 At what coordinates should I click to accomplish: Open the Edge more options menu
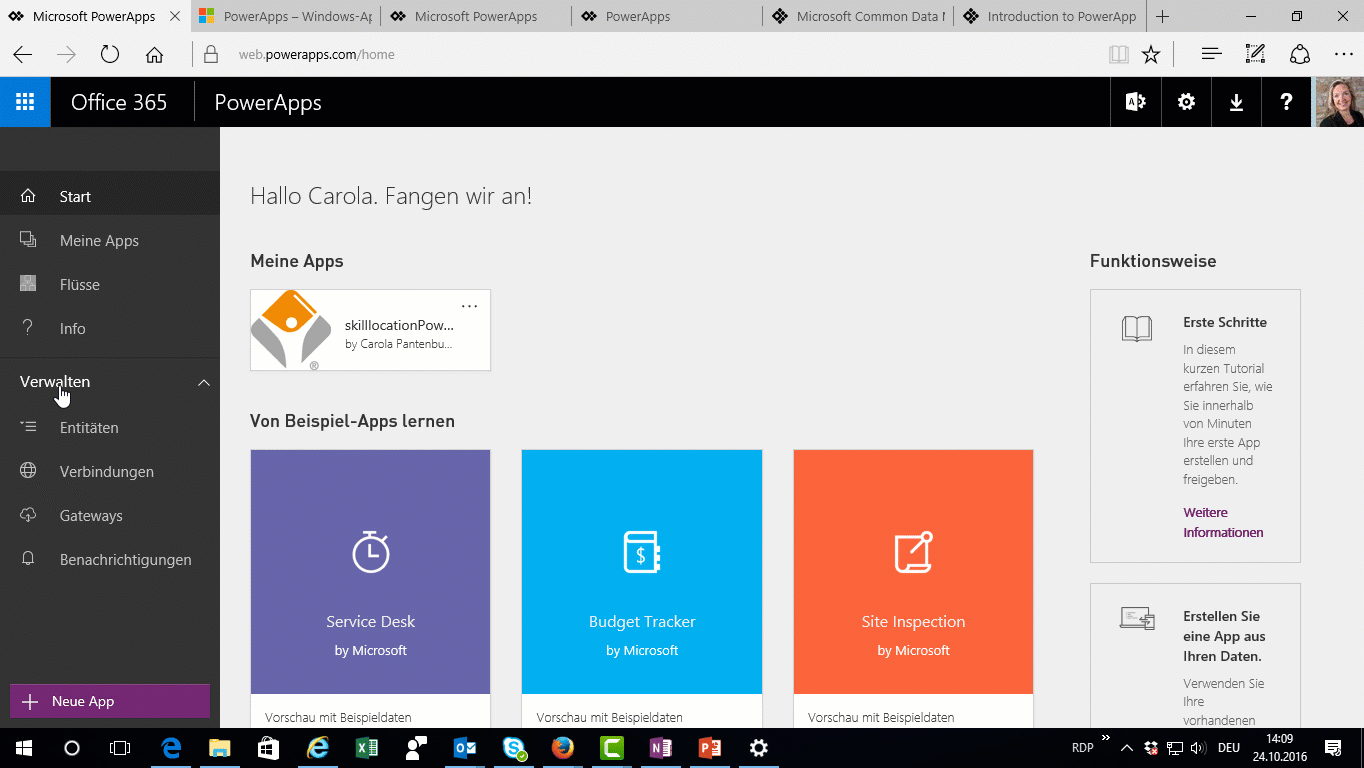click(x=1343, y=54)
